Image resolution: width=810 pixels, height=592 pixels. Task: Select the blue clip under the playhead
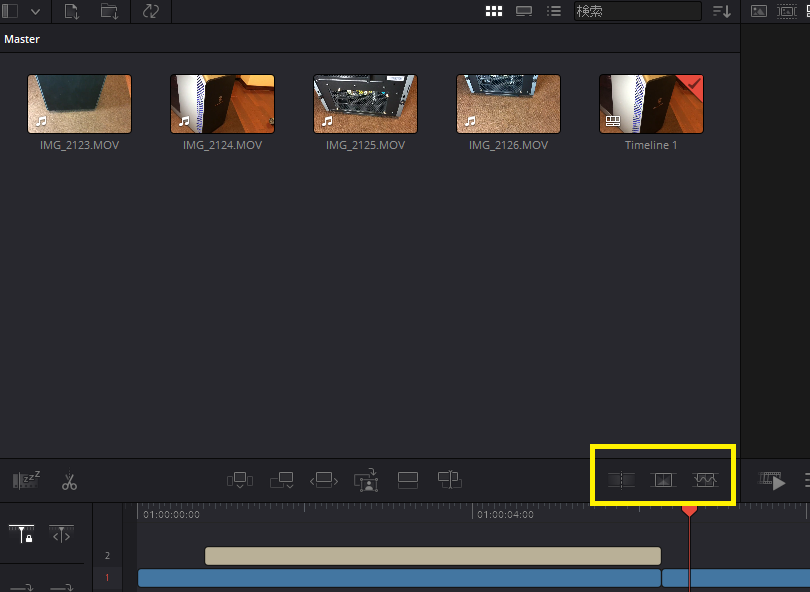pyautogui.click(x=736, y=578)
